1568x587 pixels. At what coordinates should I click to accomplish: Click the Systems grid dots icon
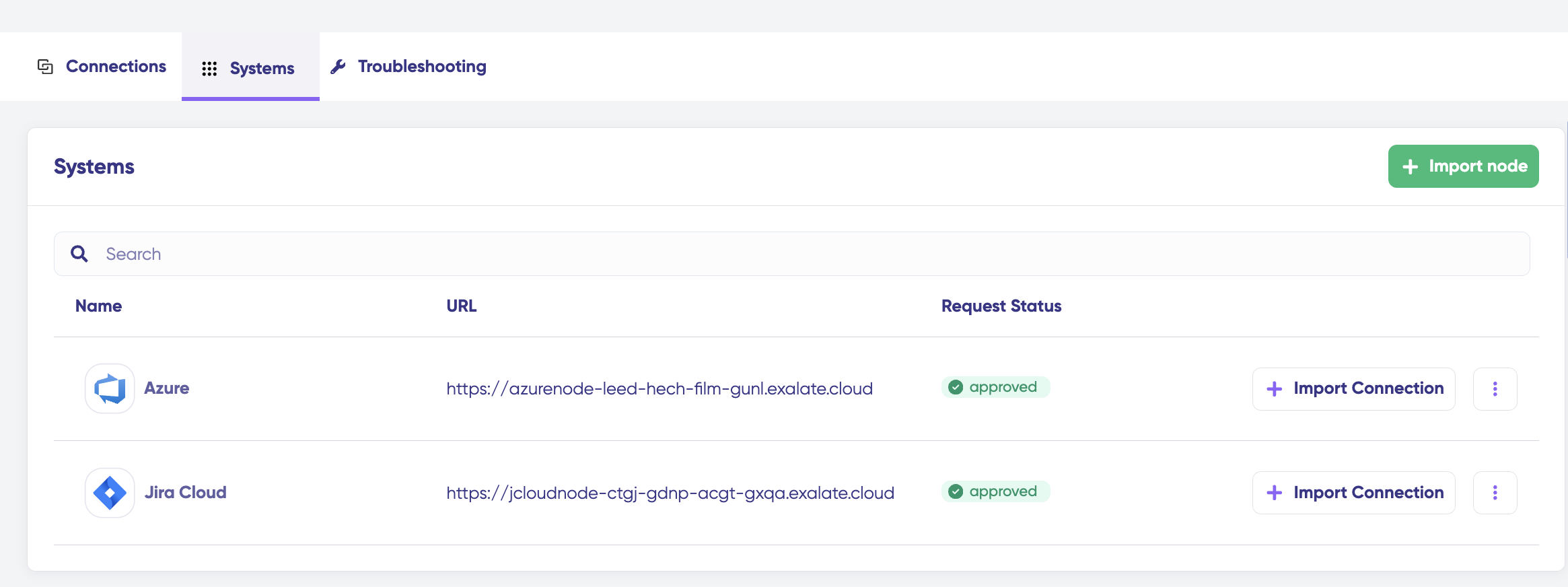tap(209, 69)
